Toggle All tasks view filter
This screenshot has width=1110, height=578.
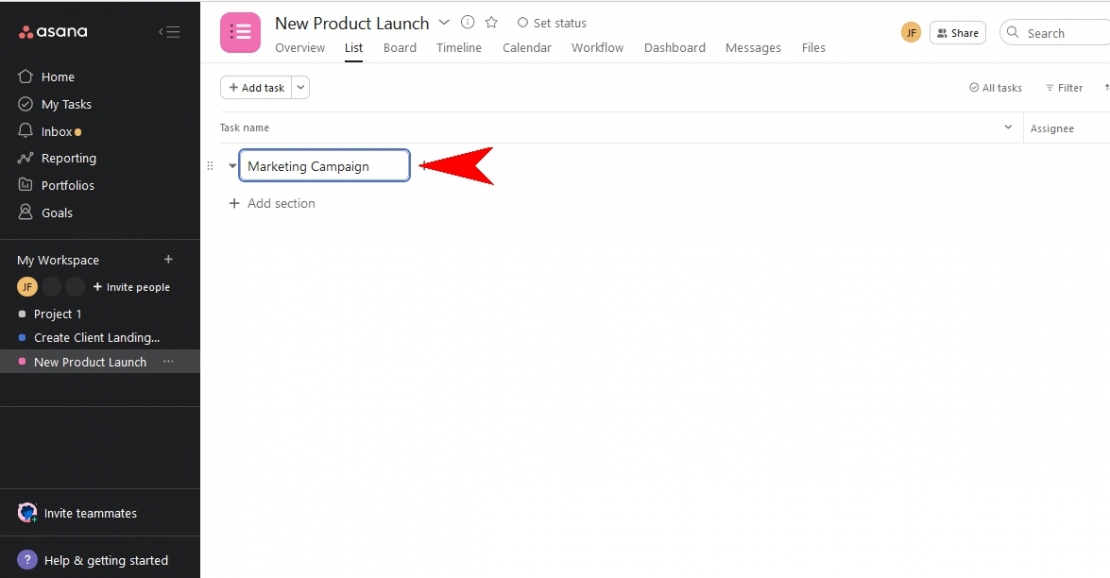click(995, 87)
